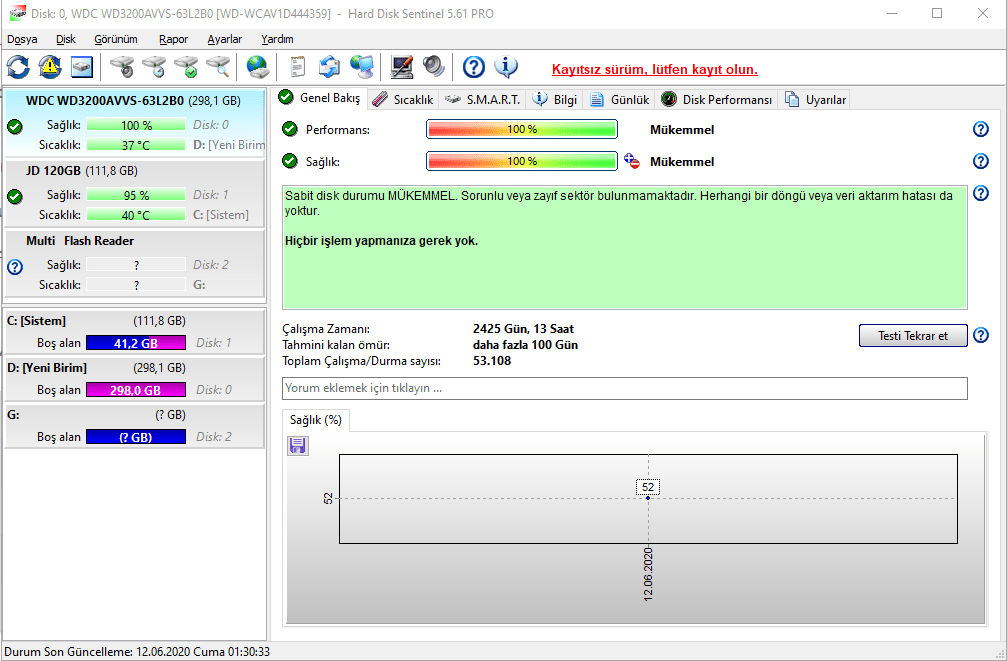Click the 298,0 GB free space bar

[x=136, y=390]
